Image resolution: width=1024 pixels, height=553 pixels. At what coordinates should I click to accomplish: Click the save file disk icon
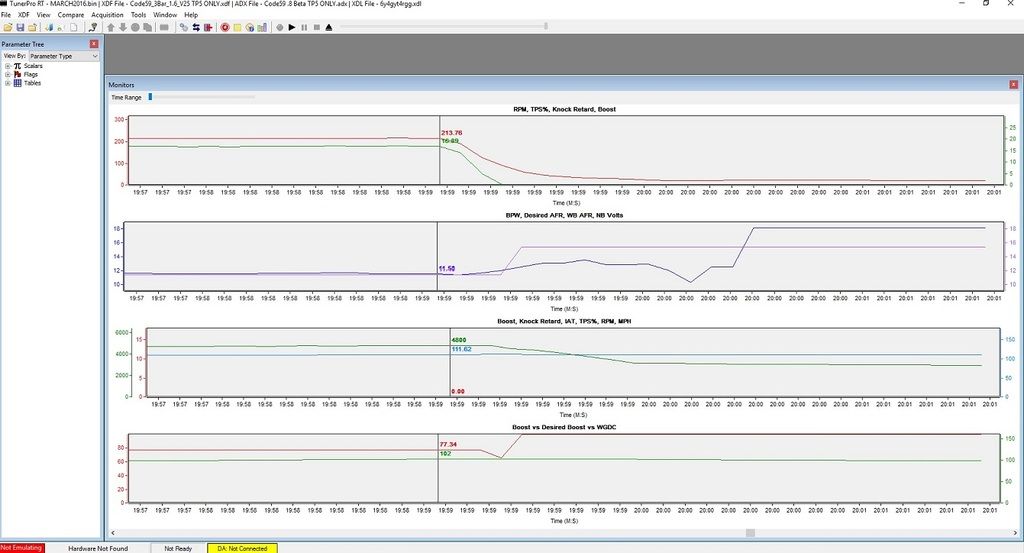(20, 27)
